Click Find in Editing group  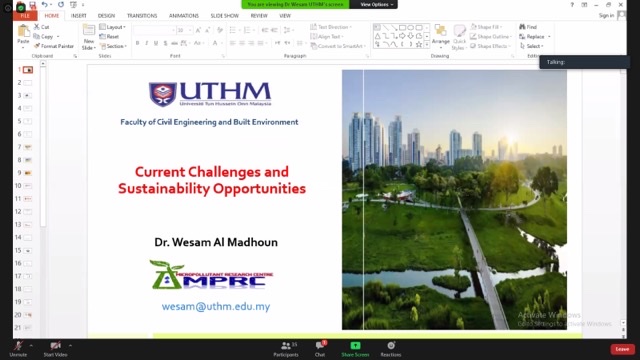click(x=528, y=27)
